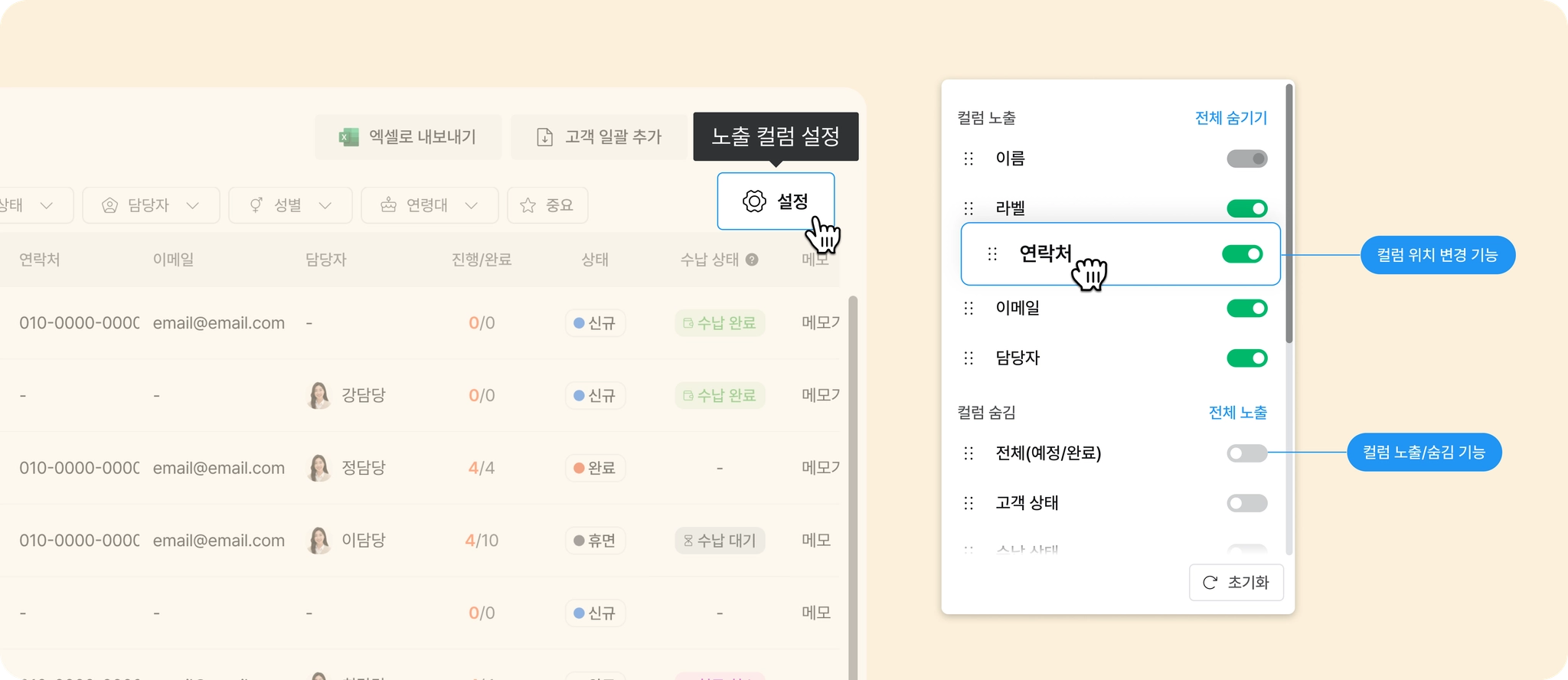The width and height of the screenshot is (1568, 680).
Task: Open the 담당자 filter dropdown
Action: (151, 205)
